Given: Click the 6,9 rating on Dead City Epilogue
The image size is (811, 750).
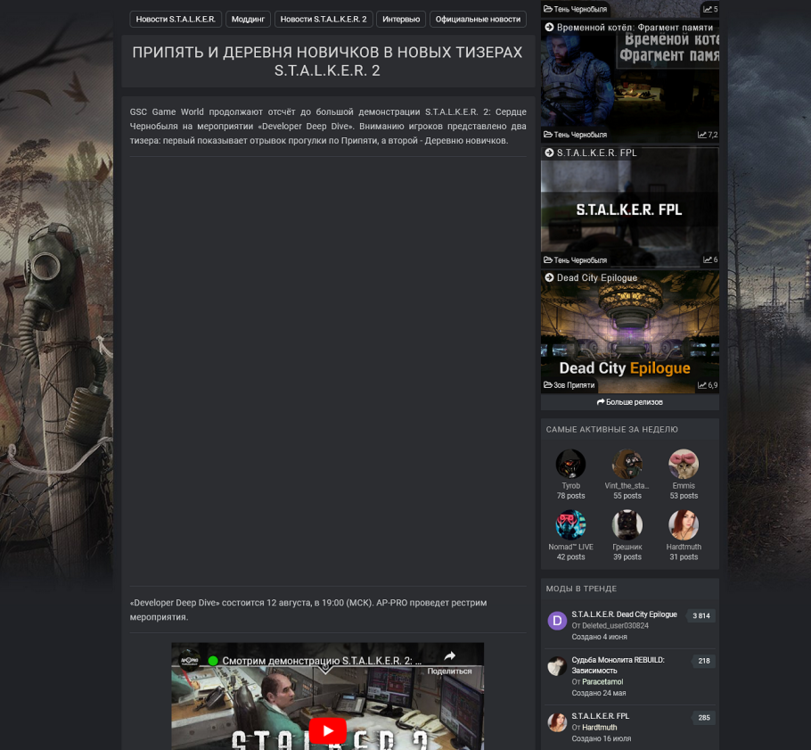Looking at the screenshot, I should coord(708,385).
